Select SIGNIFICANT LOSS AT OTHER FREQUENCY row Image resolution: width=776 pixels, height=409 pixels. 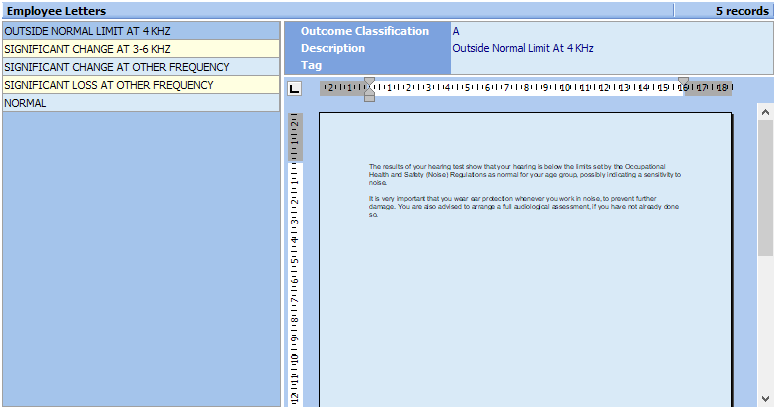click(x=141, y=85)
